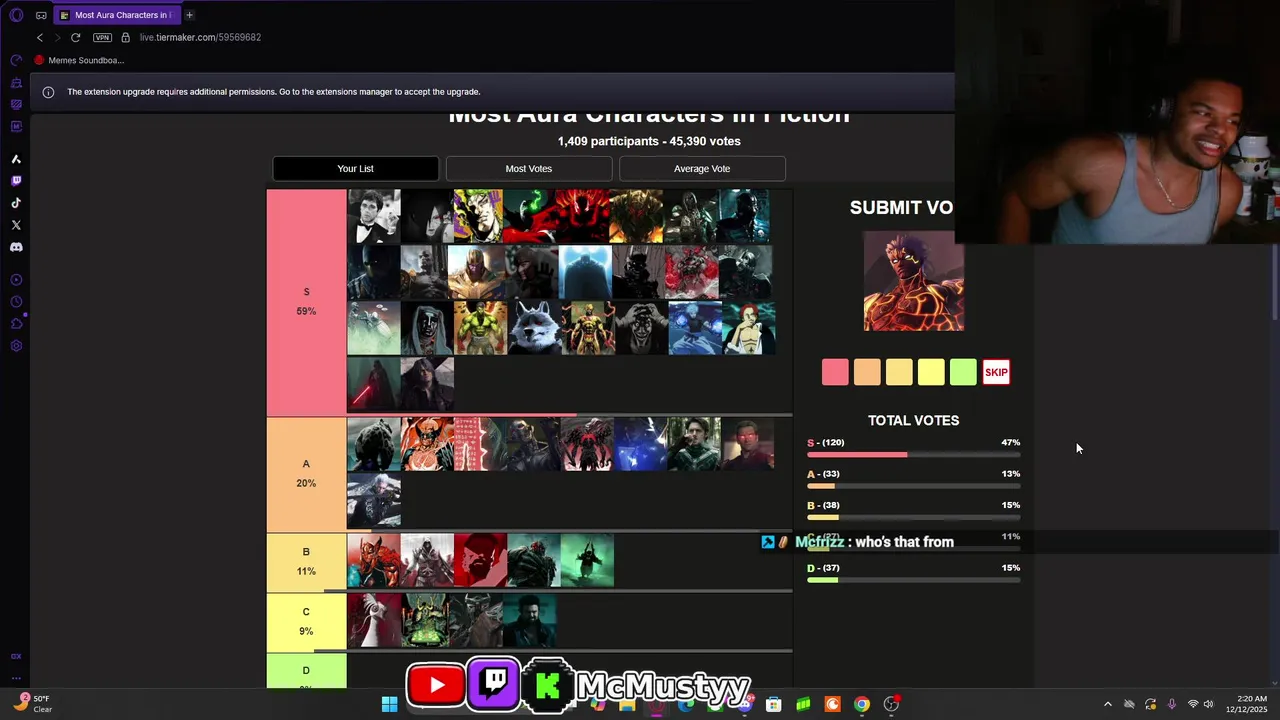This screenshot has width=1280, height=720.
Task: Open volume control in system tray
Action: pos(1208,704)
